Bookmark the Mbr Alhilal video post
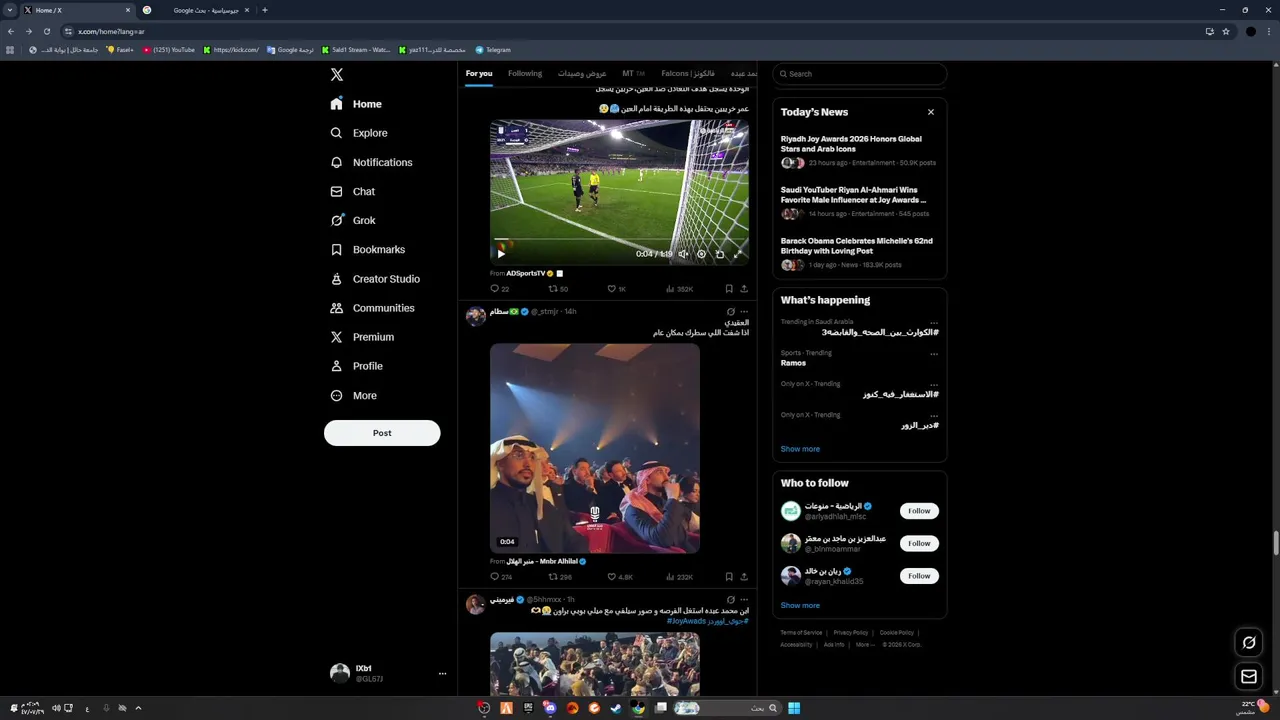Viewport: 1280px width, 720px height. 729,577
